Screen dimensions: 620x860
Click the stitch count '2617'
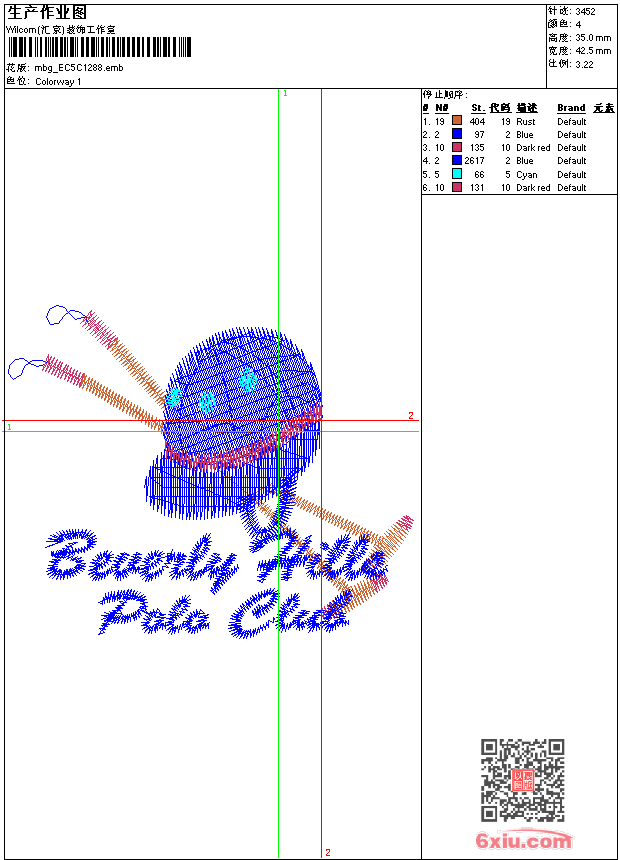tap(474, 161)
